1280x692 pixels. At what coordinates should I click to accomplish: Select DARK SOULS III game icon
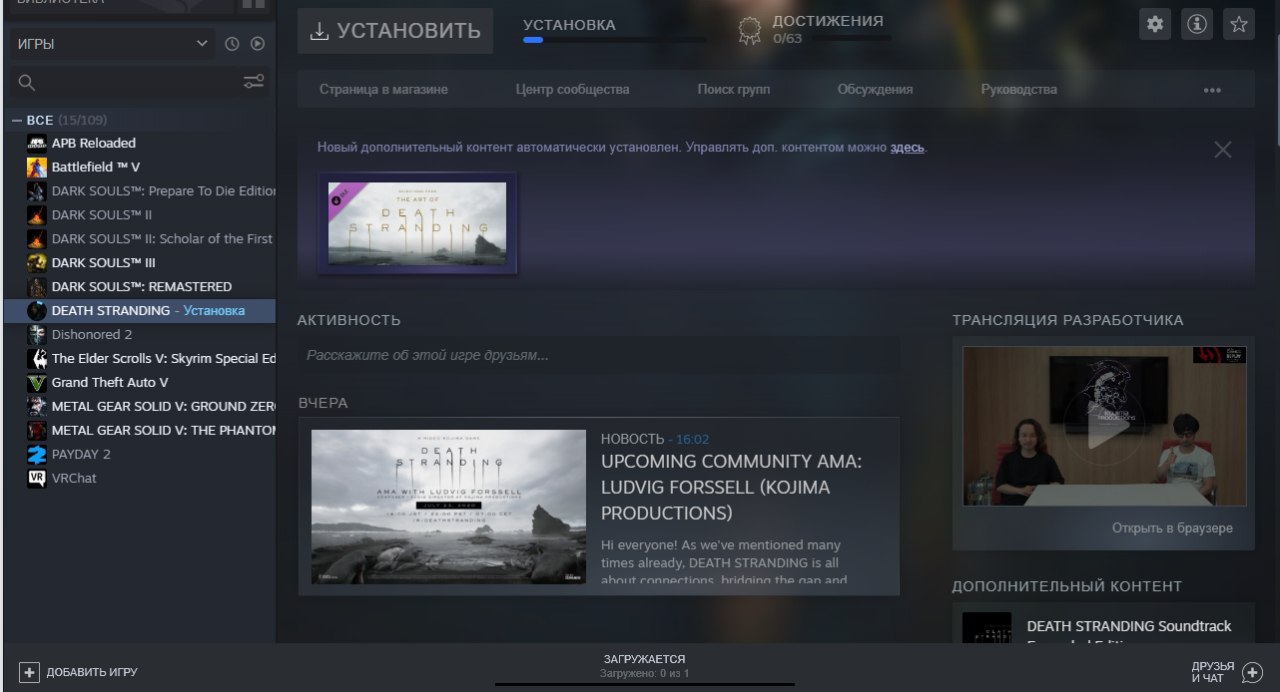[37, 263]
